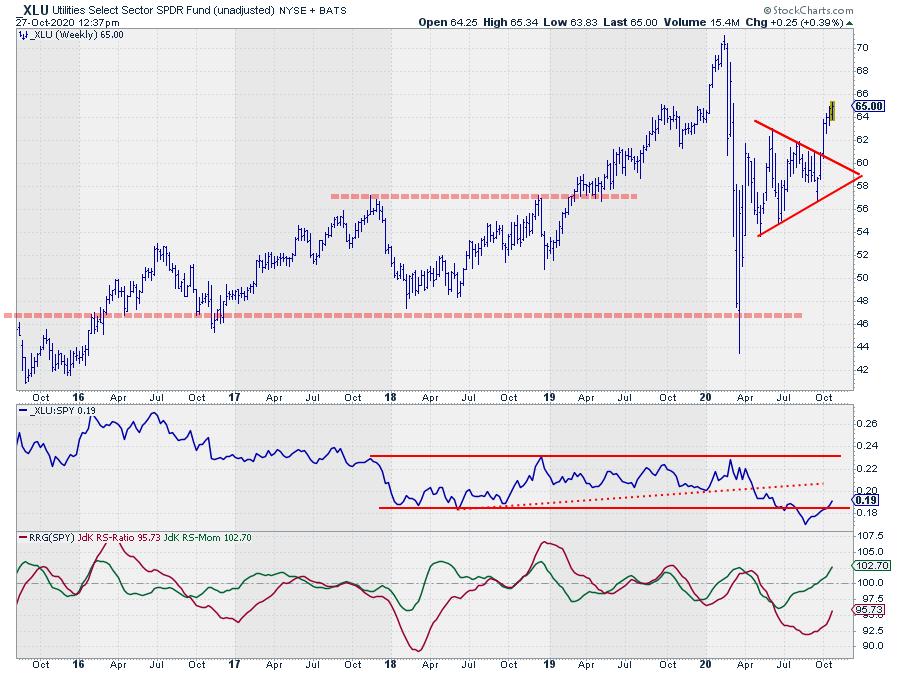Click the yellow highlighted latest price bar
This screenshot has height=673, width=900.
click(831, 110)
